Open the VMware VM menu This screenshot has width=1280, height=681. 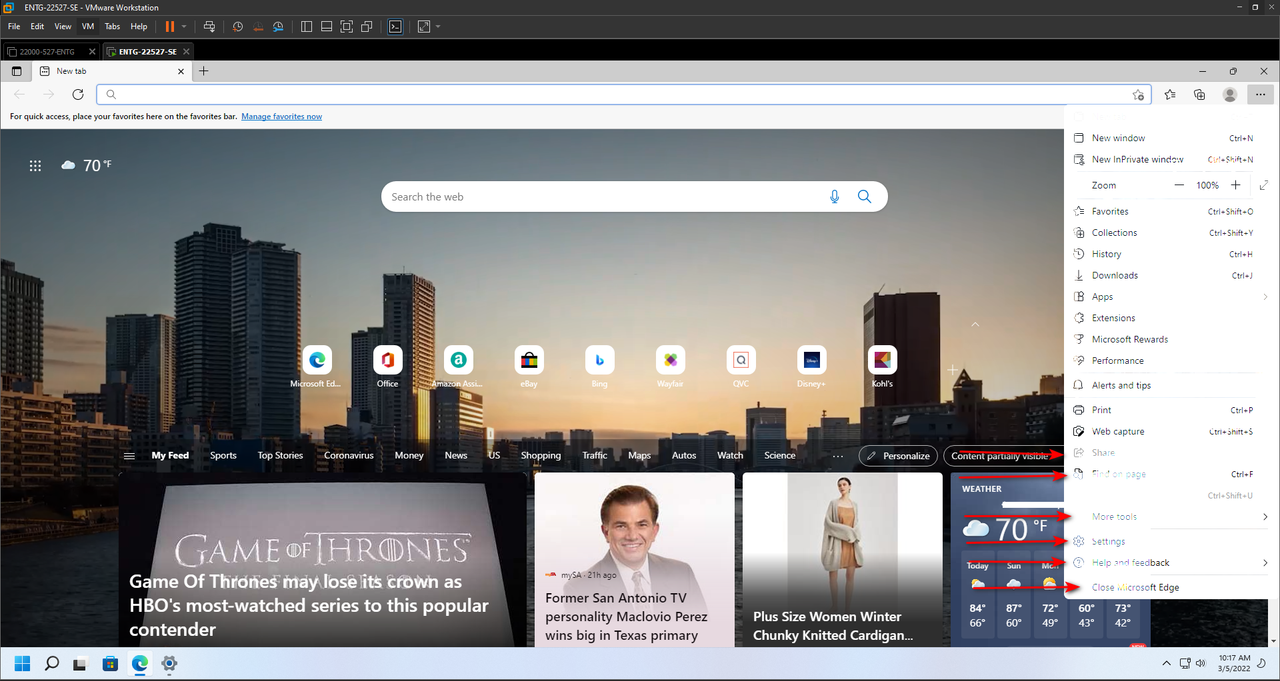tap(88, 26)
